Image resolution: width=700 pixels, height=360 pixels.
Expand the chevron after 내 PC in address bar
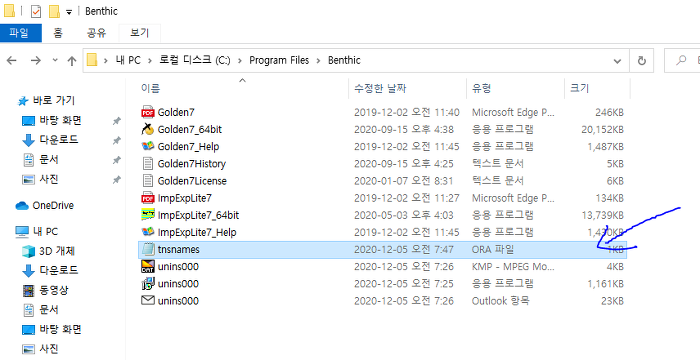(150, 60)
